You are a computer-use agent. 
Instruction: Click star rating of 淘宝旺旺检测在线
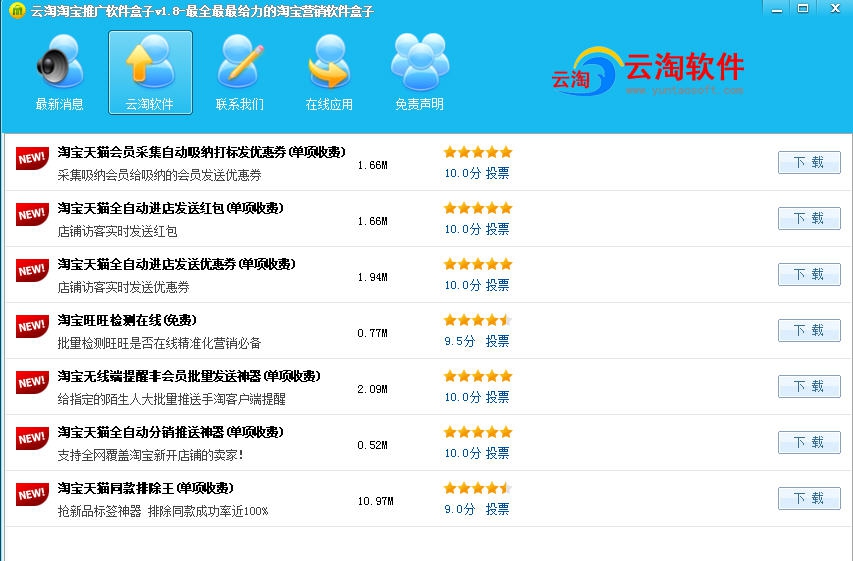pos(478,320)
